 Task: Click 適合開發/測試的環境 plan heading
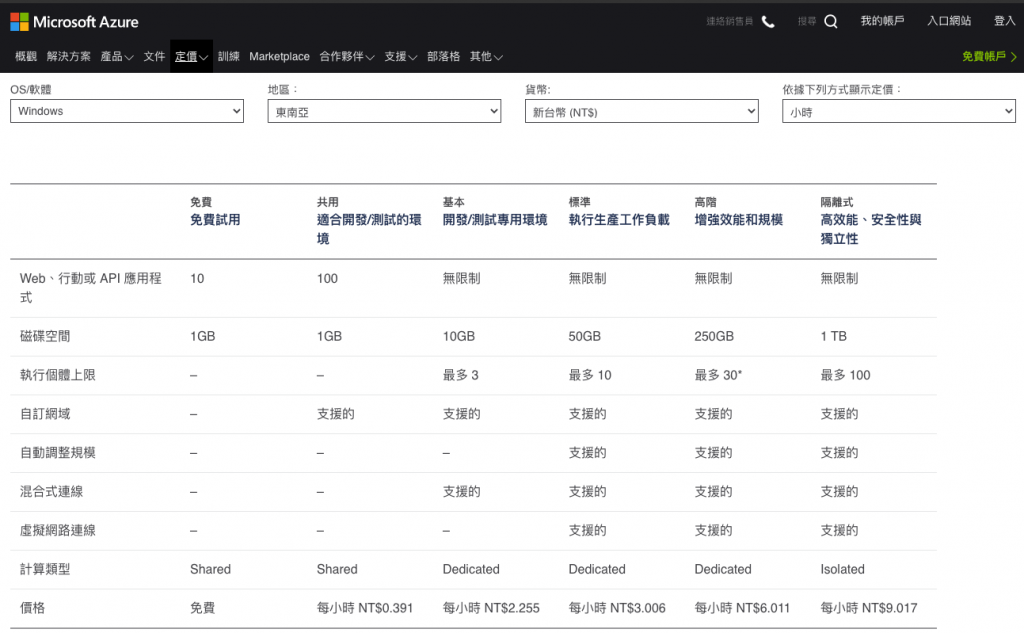[369, 229]
